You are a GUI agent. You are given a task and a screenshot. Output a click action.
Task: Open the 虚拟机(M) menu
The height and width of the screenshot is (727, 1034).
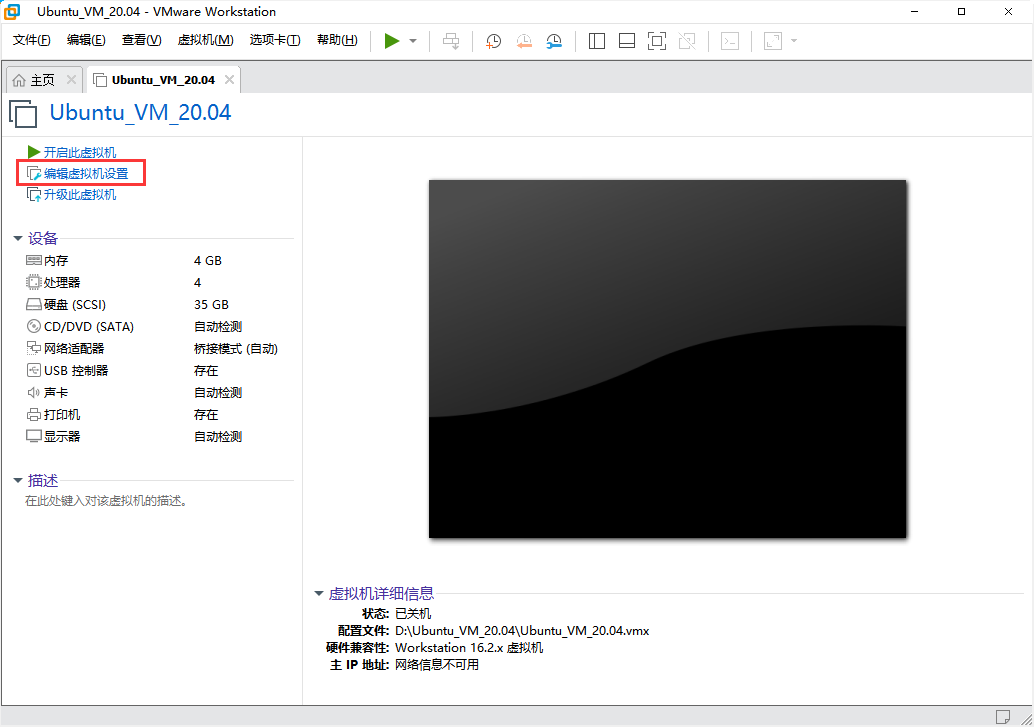click(x=206, y=40)
